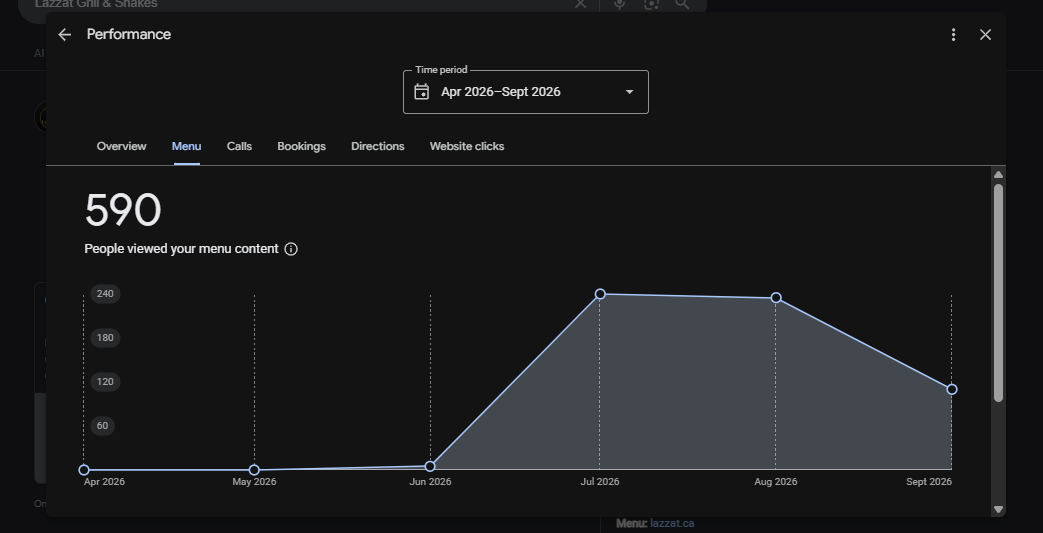
Task: Select the Menu tab
Action: 186,146
